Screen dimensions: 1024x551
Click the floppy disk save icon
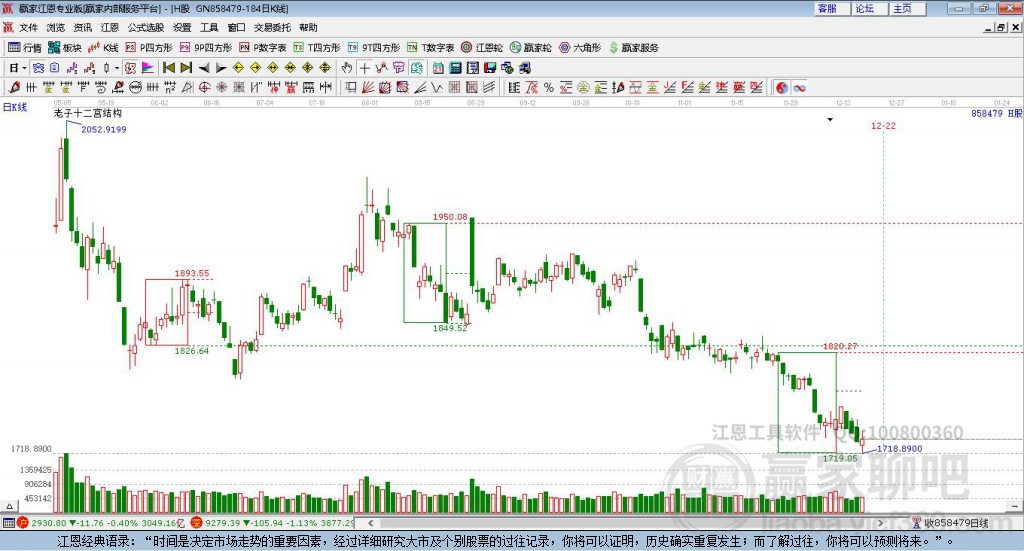click(x=490, y=68)
